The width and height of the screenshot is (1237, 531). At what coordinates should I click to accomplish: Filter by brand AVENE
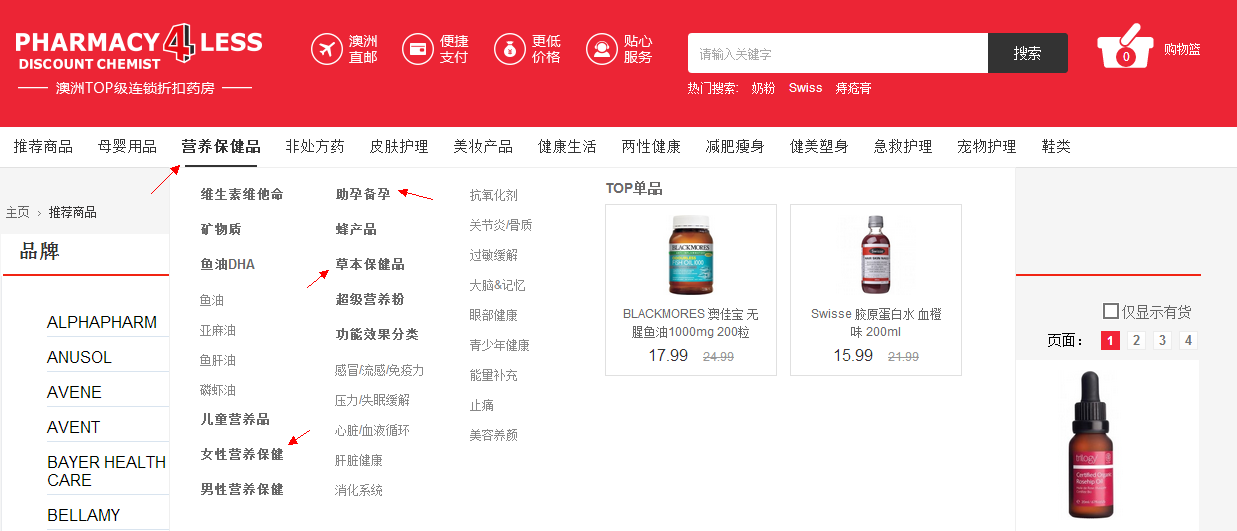(74, 392)
